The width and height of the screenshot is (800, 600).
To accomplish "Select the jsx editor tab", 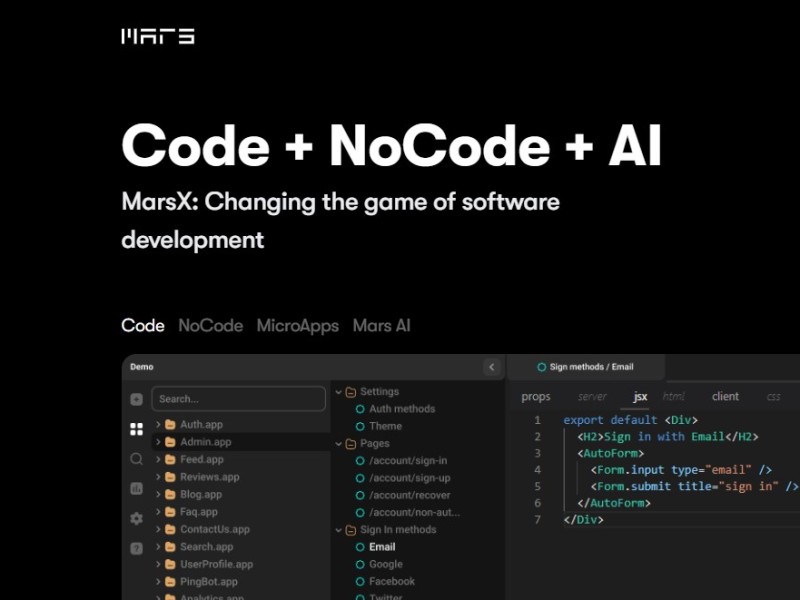I will 640,396.
